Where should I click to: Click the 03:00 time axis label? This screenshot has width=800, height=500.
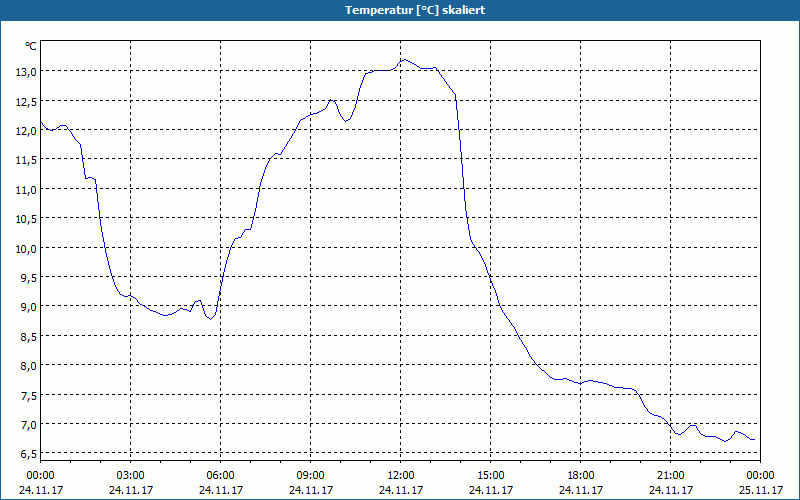pos(131,476)
